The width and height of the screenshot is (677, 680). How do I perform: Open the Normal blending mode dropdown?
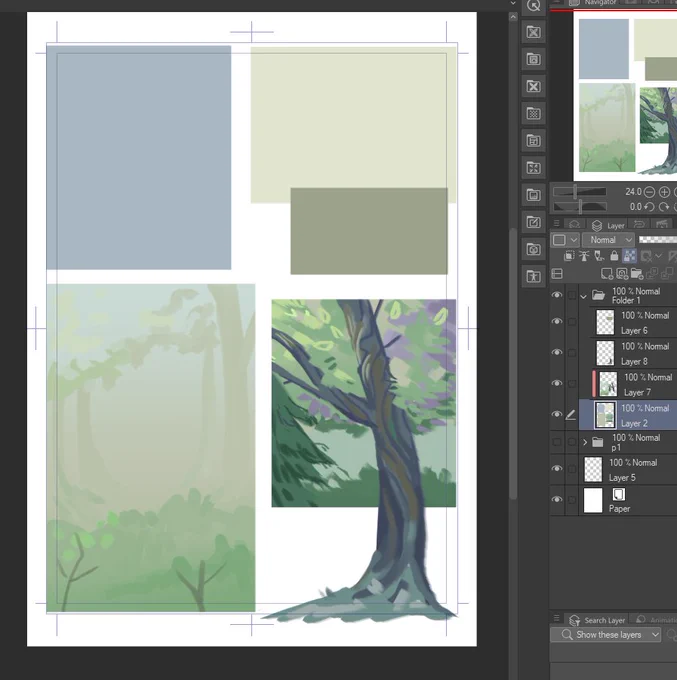point(608,240)
